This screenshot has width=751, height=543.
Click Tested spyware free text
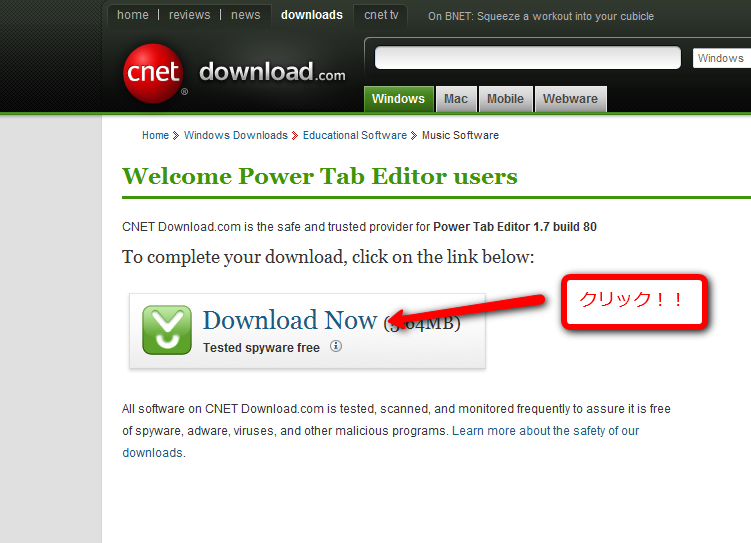[261, 348]
